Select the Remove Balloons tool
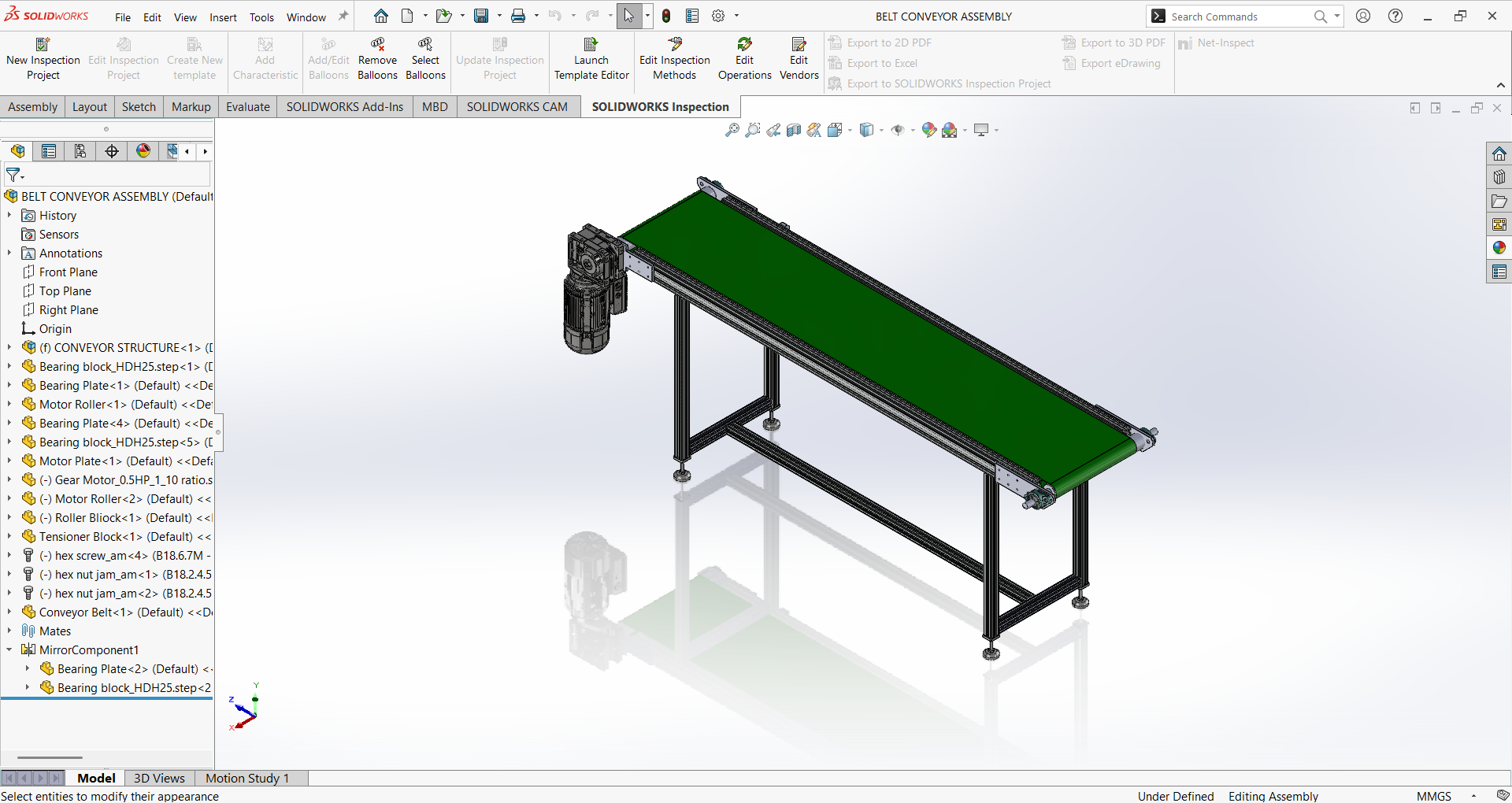The height and width of the screenshot is (803, 1512). pyautogui.click(x=377, y=59)
